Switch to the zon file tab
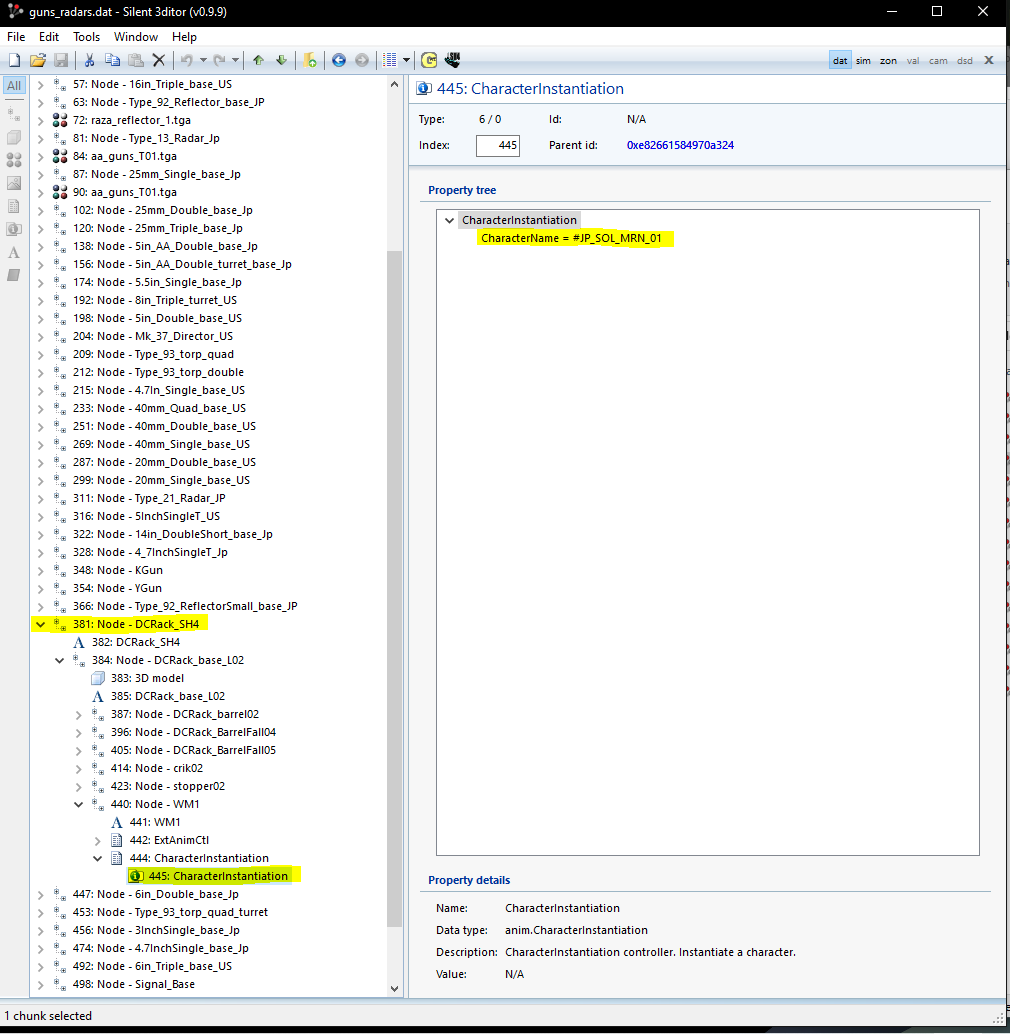 (x=888, y=61)
